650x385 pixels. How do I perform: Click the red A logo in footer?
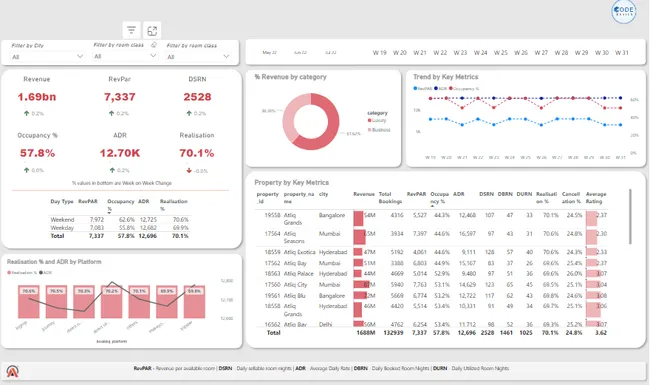click(12, 371)
